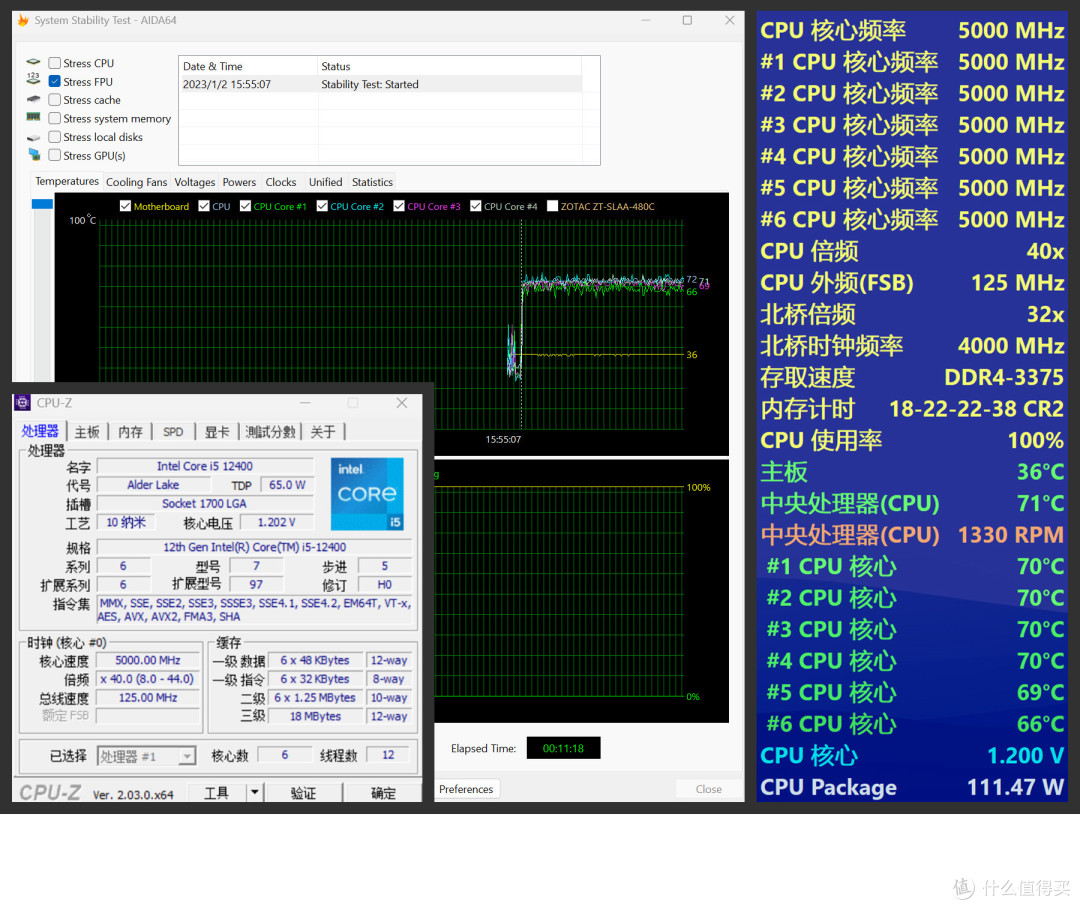Viewport: 1080px width, 910px height.
Task: Click the AIDA64 flame title icon
Action: (23, 20)
